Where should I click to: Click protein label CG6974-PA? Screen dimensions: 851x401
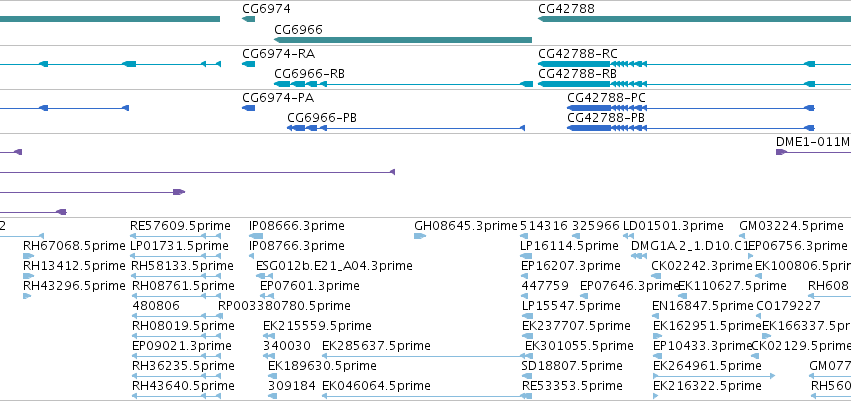(x=278, y=98)
